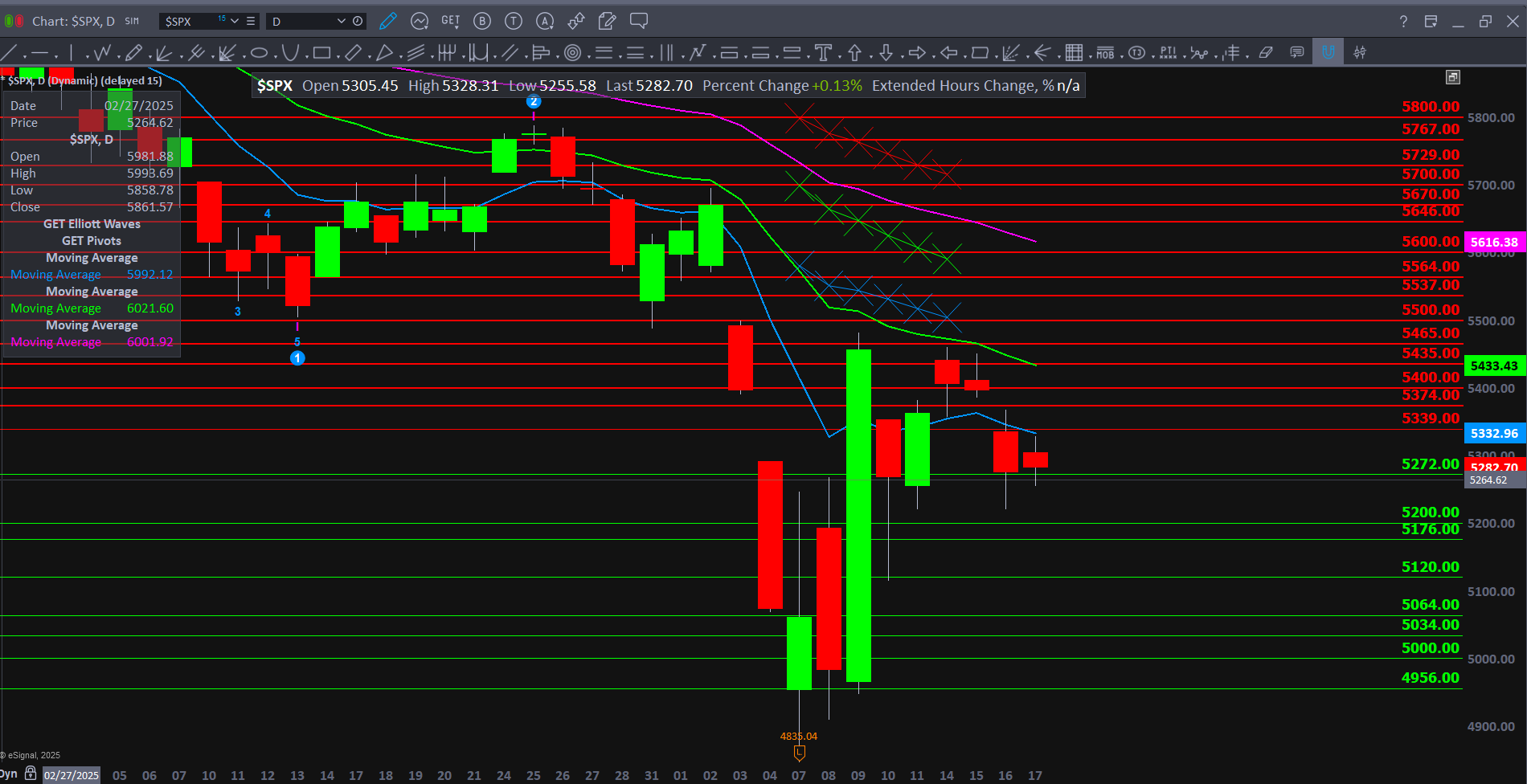Toggle the magnet snap mode
The image size is (1527, 784).
click(1328, 53)
